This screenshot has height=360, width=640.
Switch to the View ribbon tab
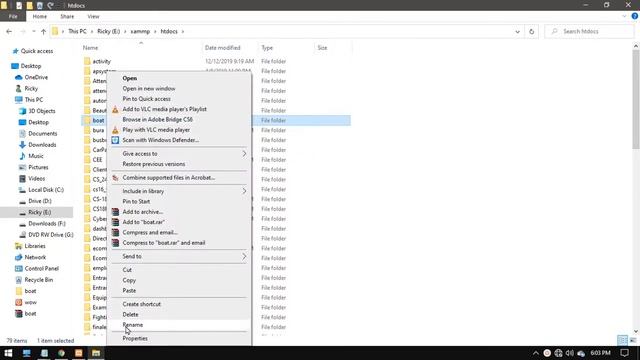click(93, 16)
